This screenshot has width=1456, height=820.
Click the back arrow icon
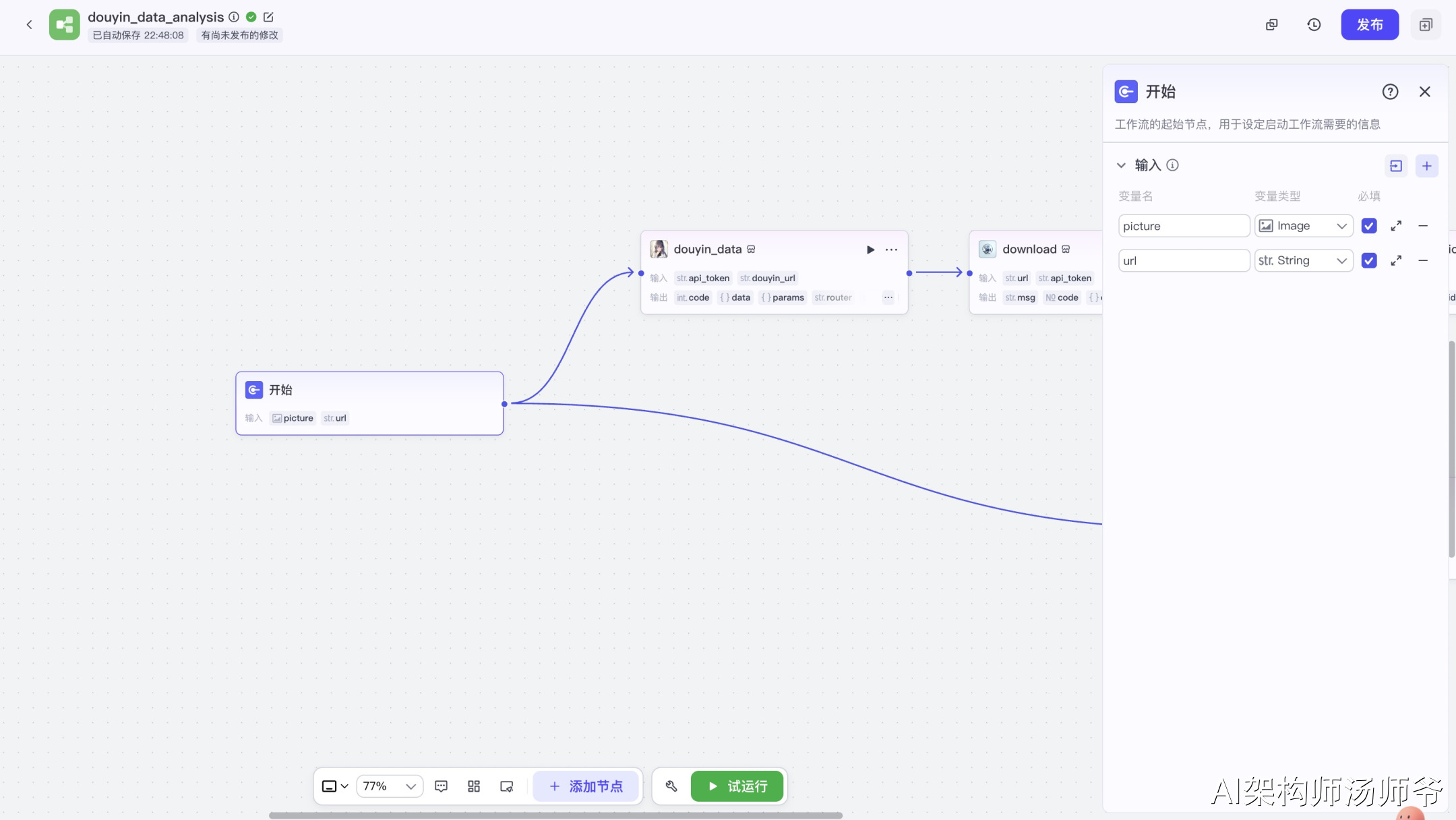(29, 25)
